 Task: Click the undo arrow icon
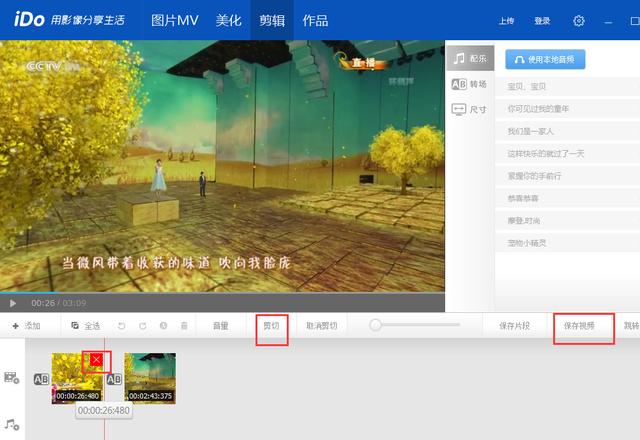click(121, 326)
